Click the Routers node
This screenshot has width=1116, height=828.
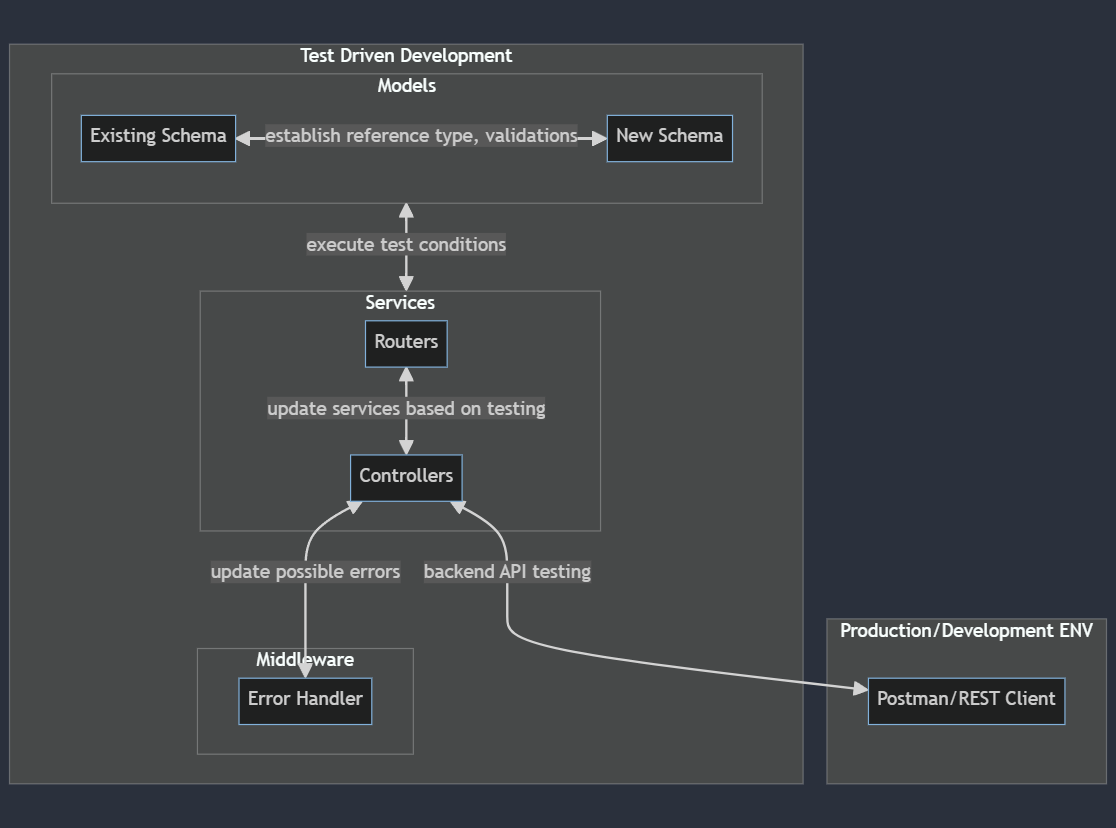click(406, 343)
